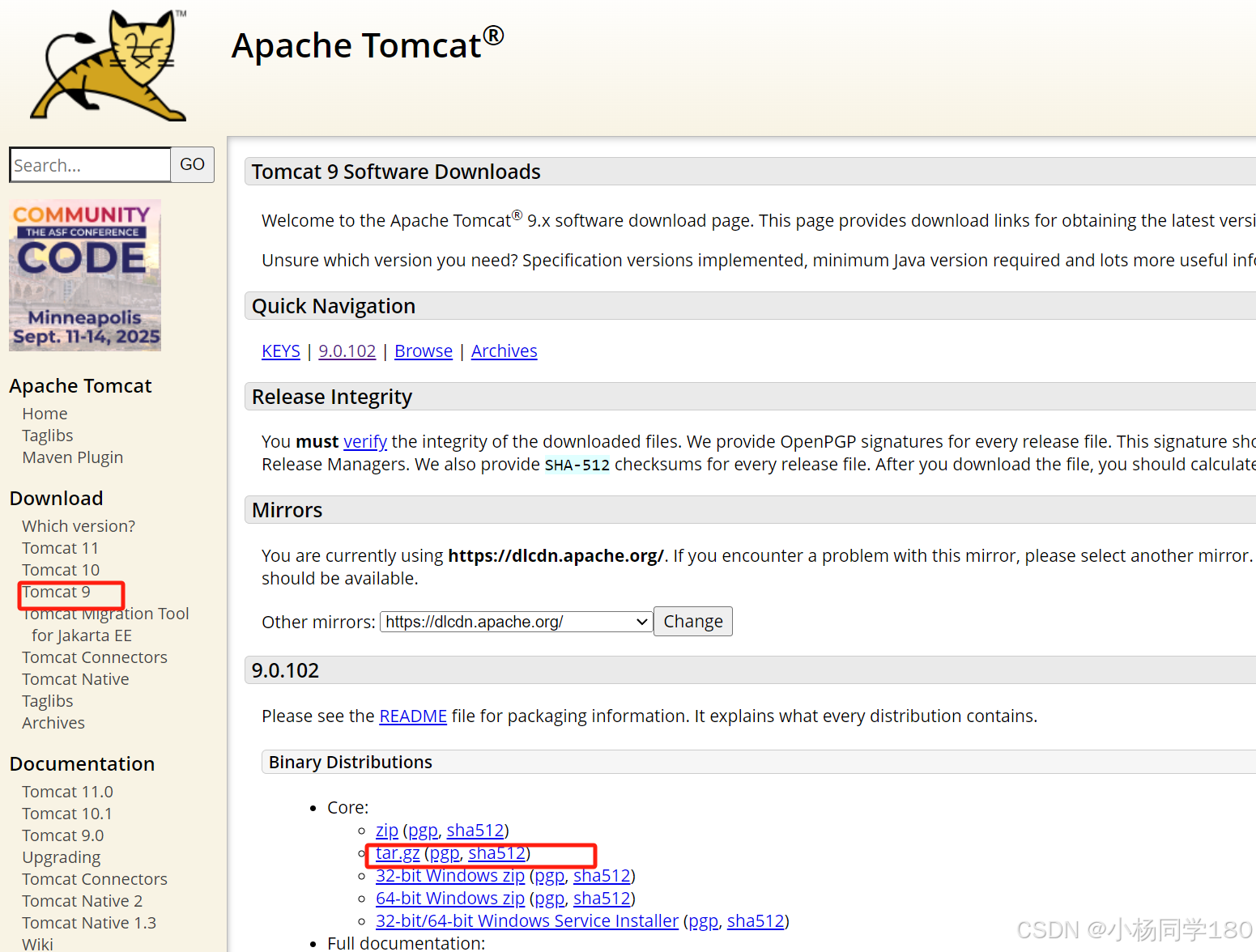
Task: Open Tomcat Connectors under Download
Action: click(x=95, y=657)
